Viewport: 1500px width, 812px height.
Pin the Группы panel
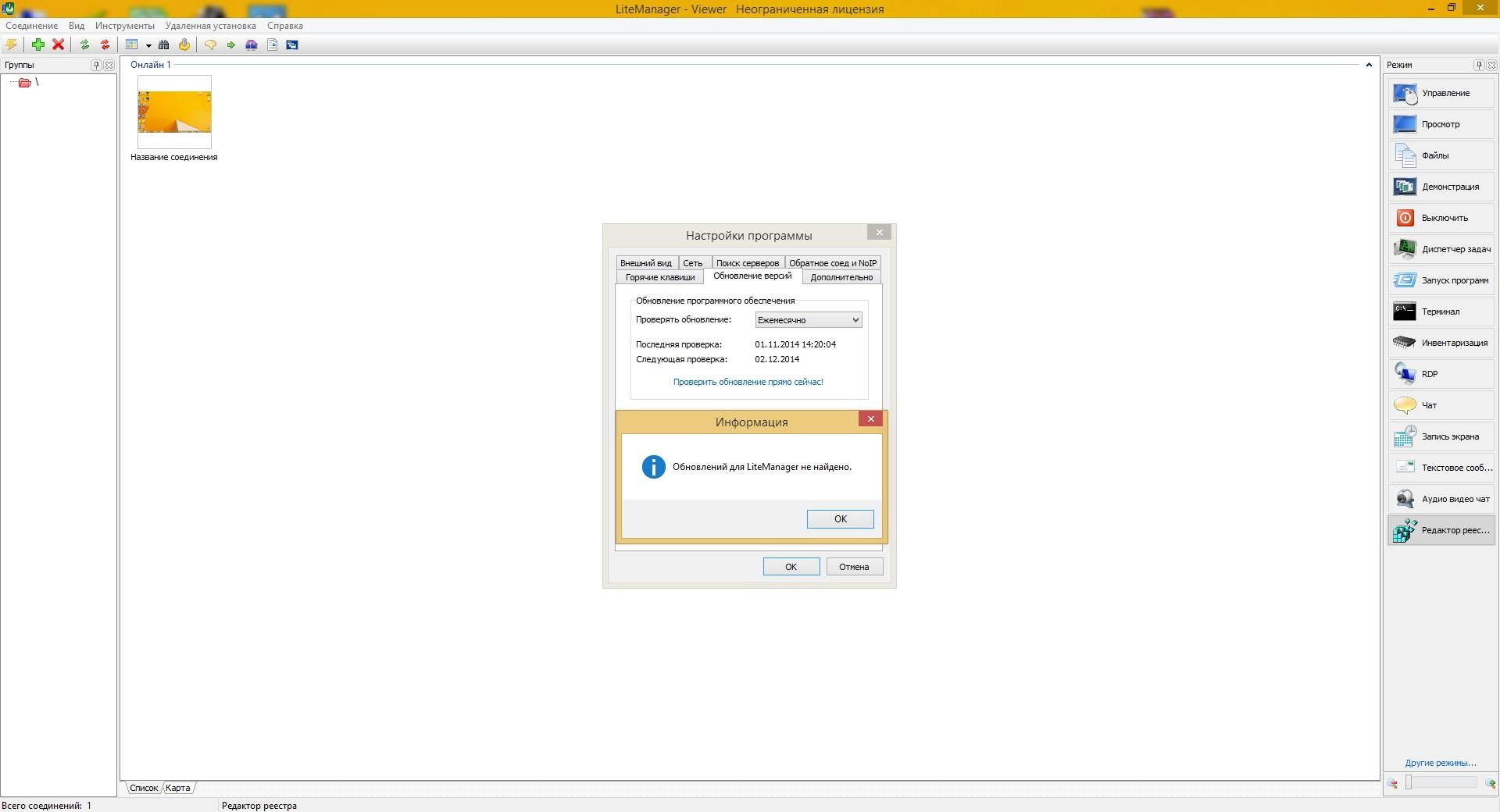pyautogui.click(x=96, y=65)
